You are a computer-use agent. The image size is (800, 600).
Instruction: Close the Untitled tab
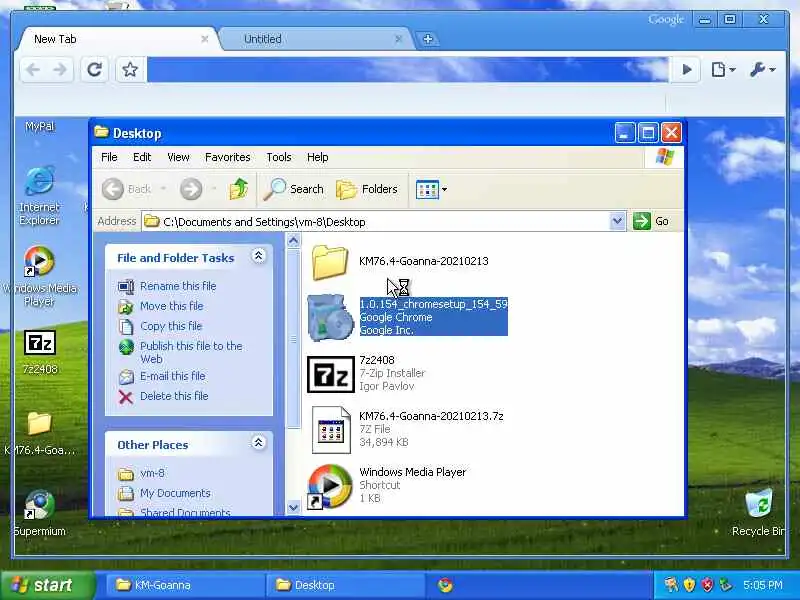tap(398, 39)
